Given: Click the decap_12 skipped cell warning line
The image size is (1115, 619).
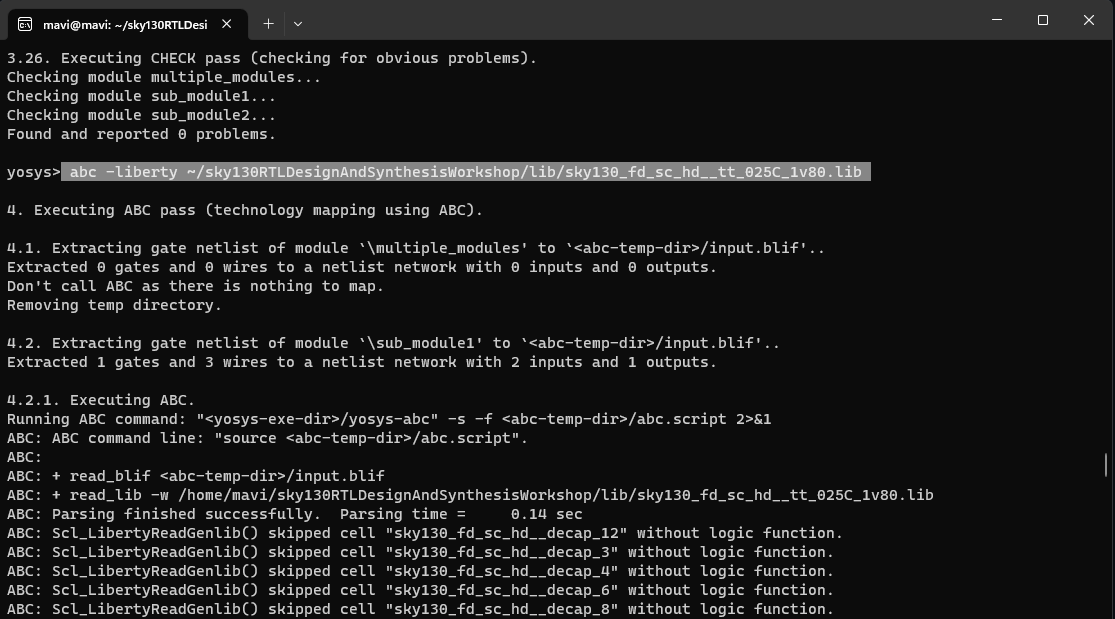Looking at the screenshot, I should (420, 533).
